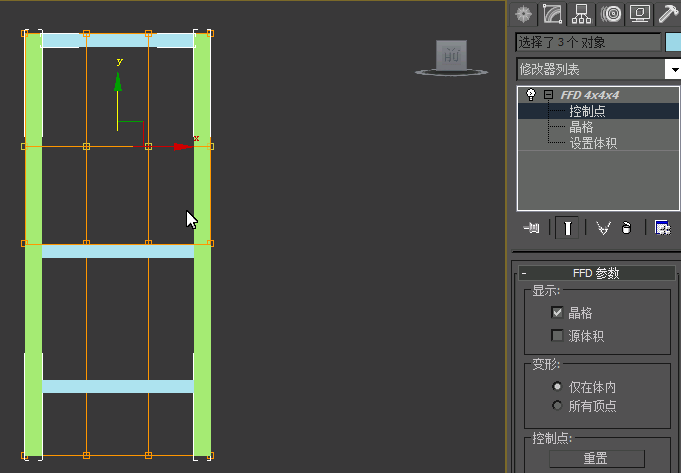Screen dimensions: 681x473
Task: Select the FFD 4x4x4 modifier entry
Action: coord(590,95)
